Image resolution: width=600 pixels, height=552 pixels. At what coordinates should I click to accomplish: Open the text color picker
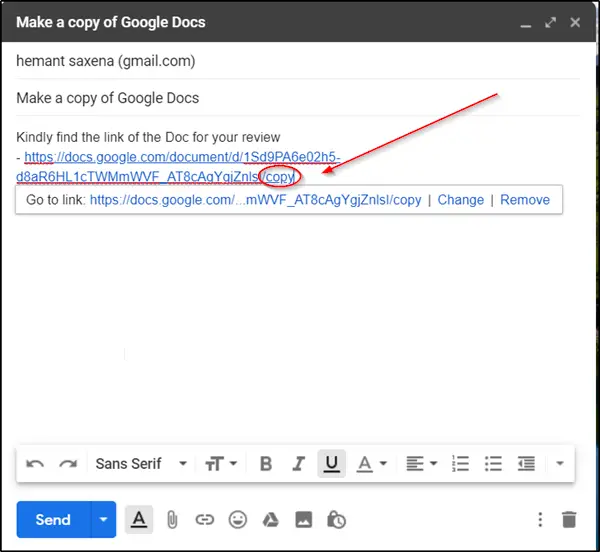pos(371,464)
